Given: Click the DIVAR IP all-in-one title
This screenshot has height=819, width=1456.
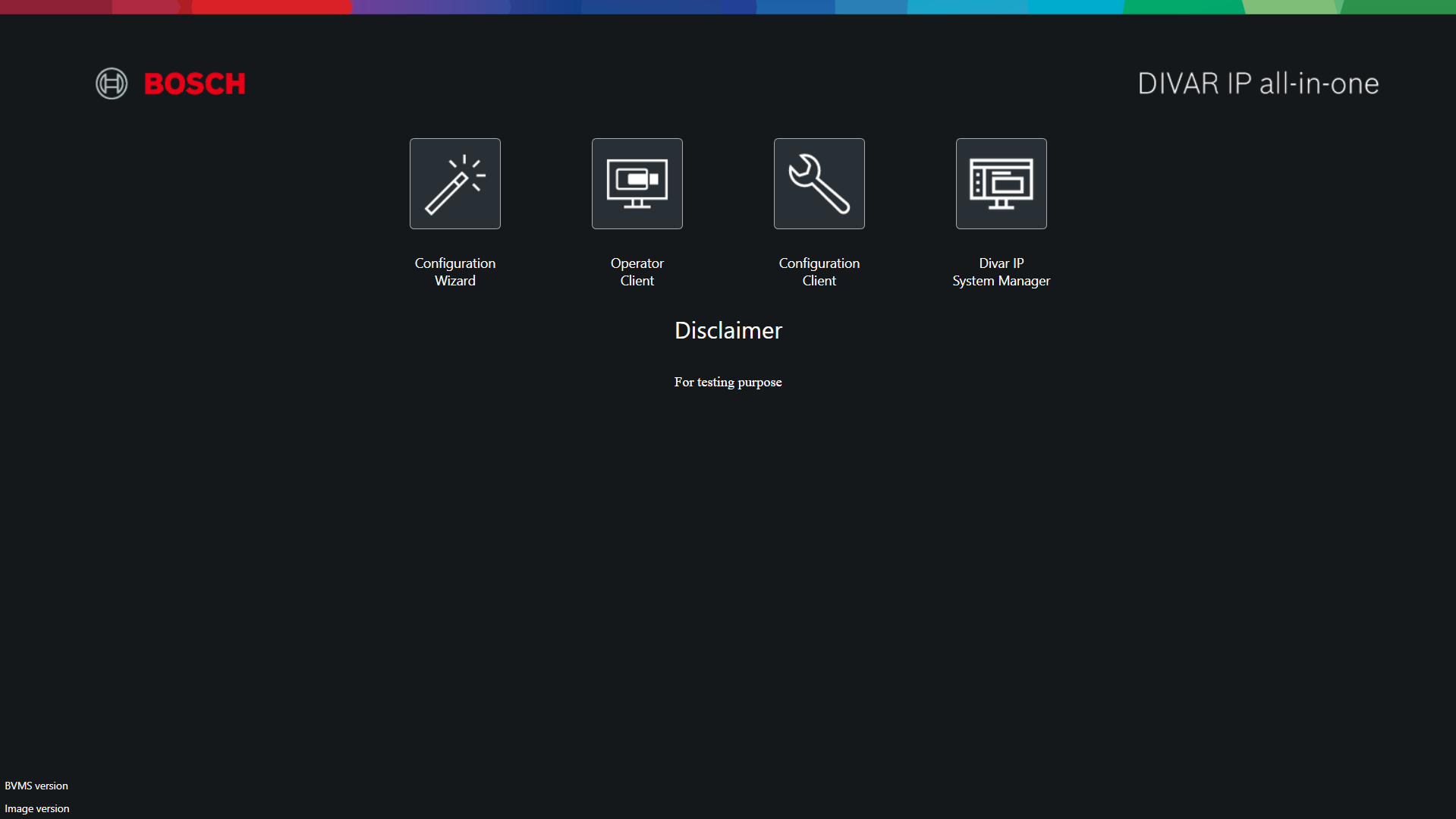Looking at the screenshot, I should tap(1258, 83).
